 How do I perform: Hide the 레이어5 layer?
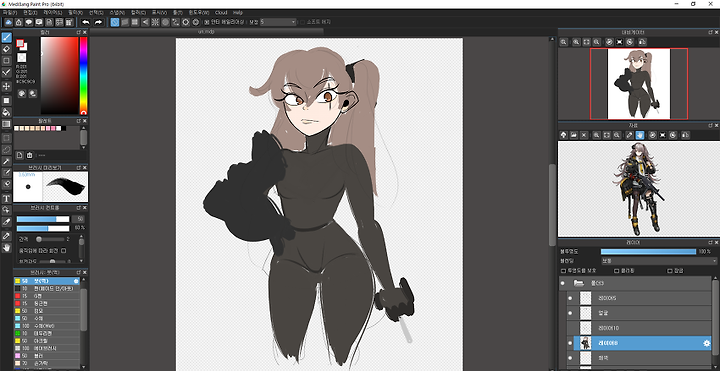(x=570, y=298)
